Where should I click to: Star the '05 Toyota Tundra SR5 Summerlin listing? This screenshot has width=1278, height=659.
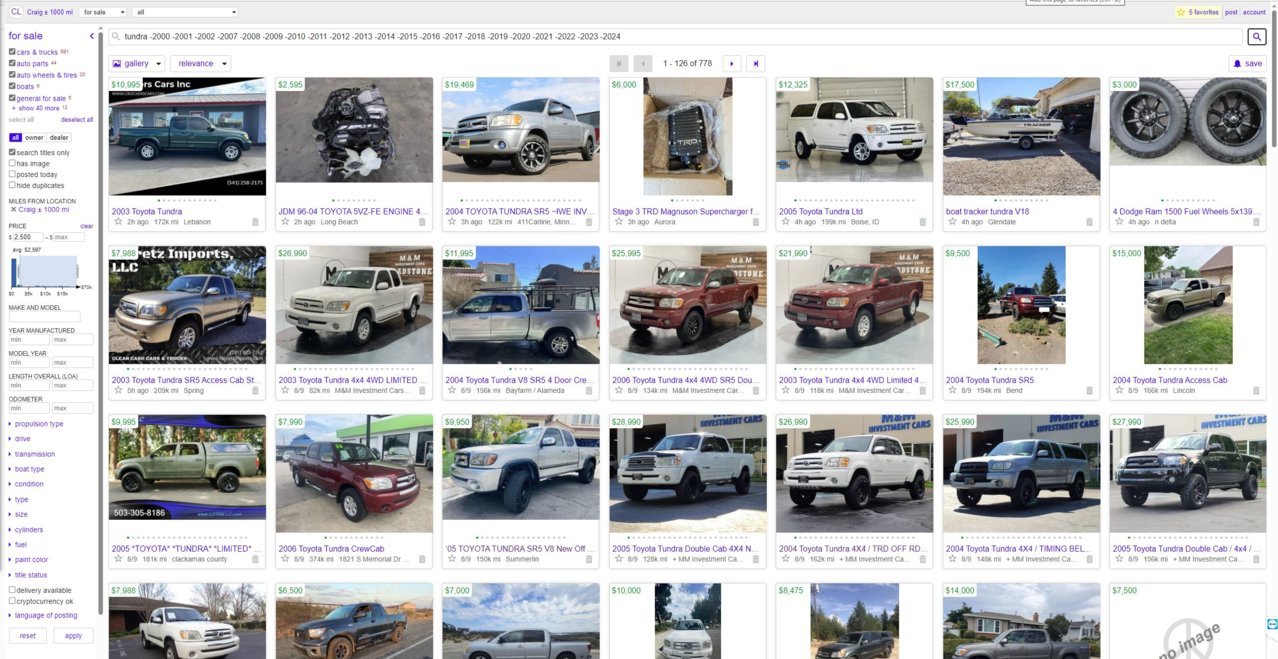tap(451, 559)
